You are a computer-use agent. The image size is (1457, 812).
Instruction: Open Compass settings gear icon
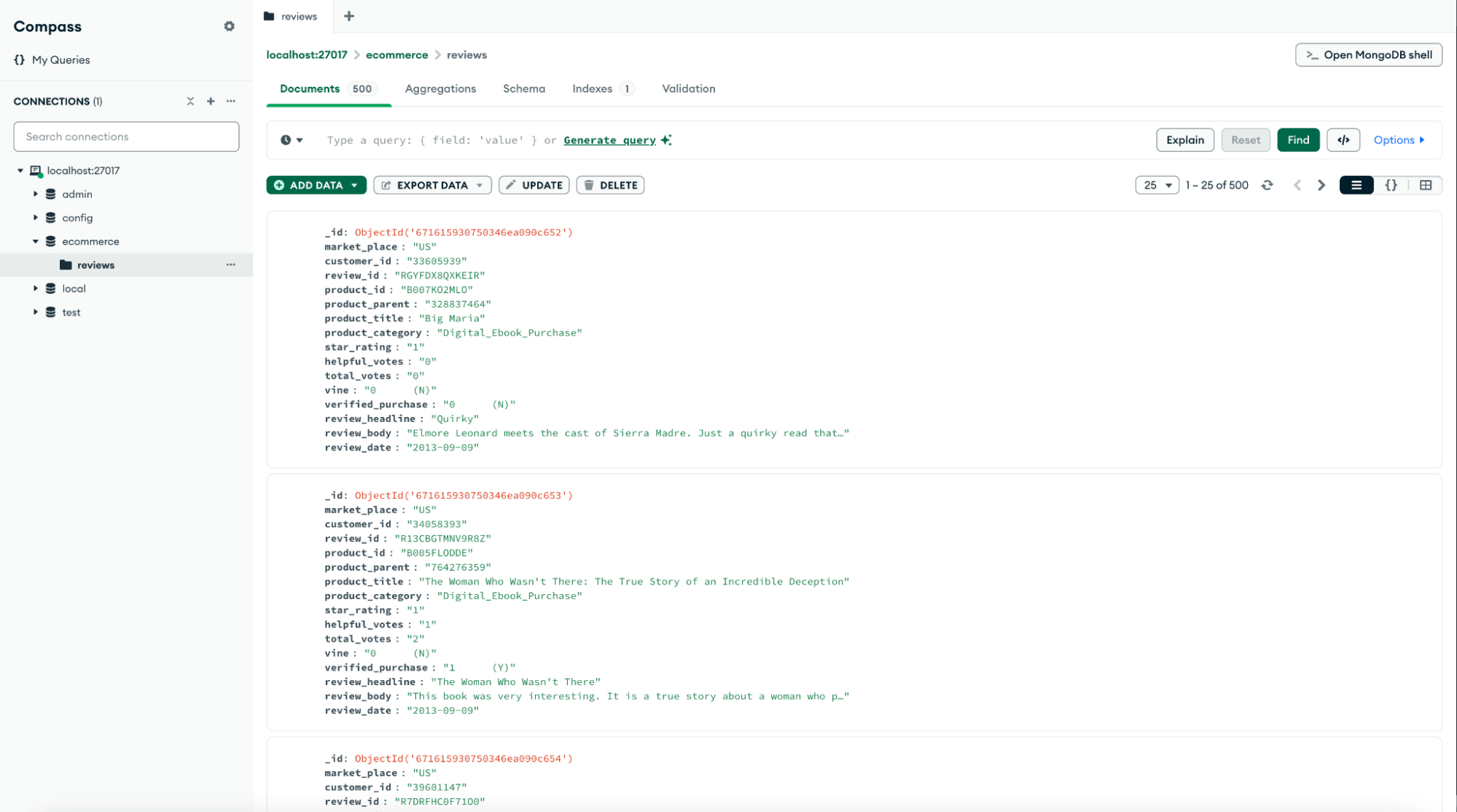click(x=229, y=26)
